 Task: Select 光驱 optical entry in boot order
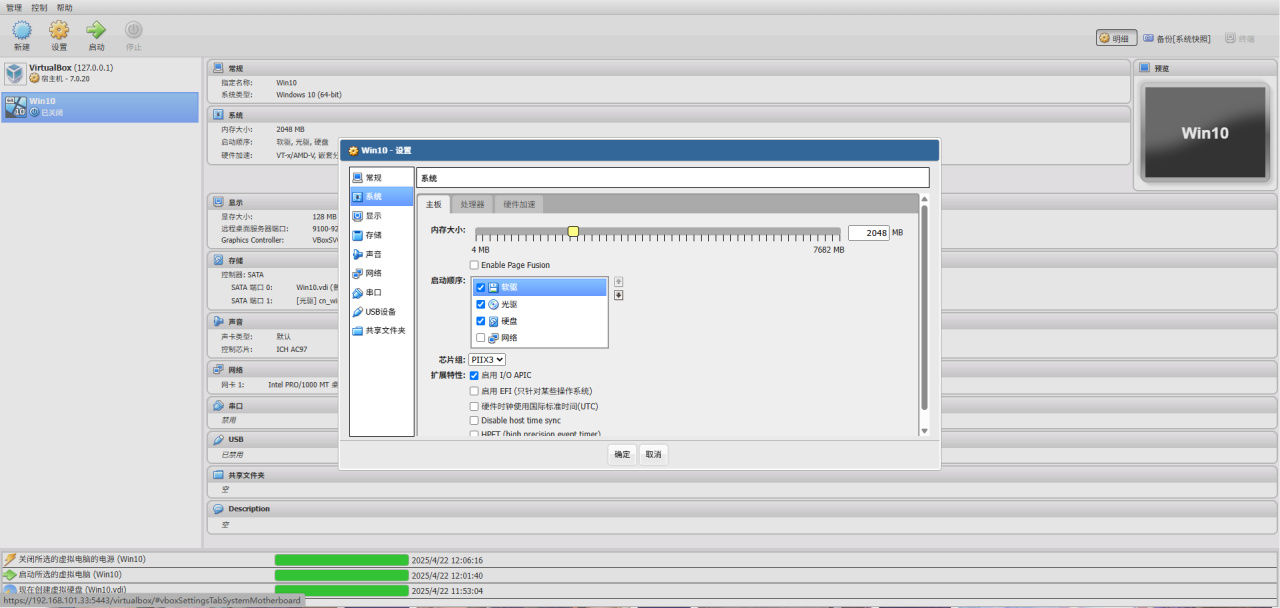[x=540, y=304]
